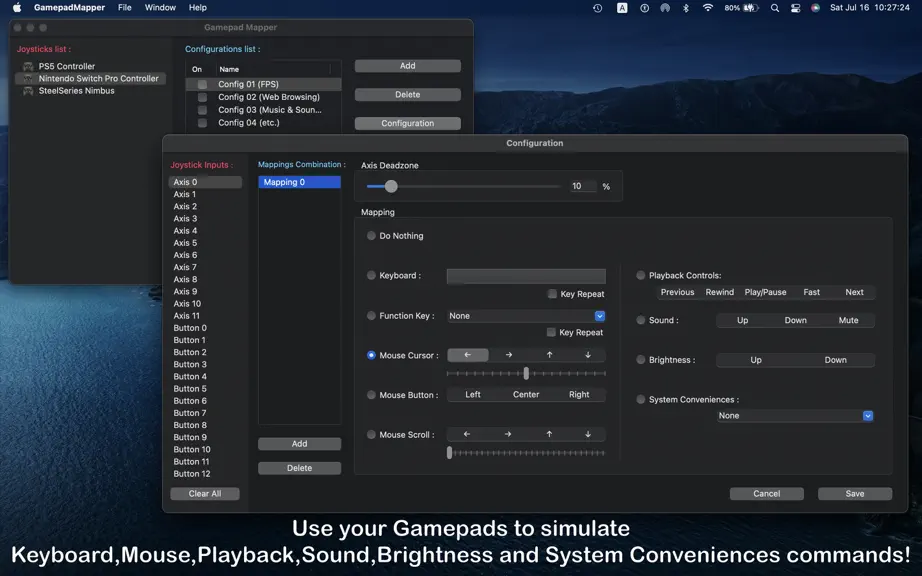
Task: Cancel the configuration dialog
Action: (767, 494)
